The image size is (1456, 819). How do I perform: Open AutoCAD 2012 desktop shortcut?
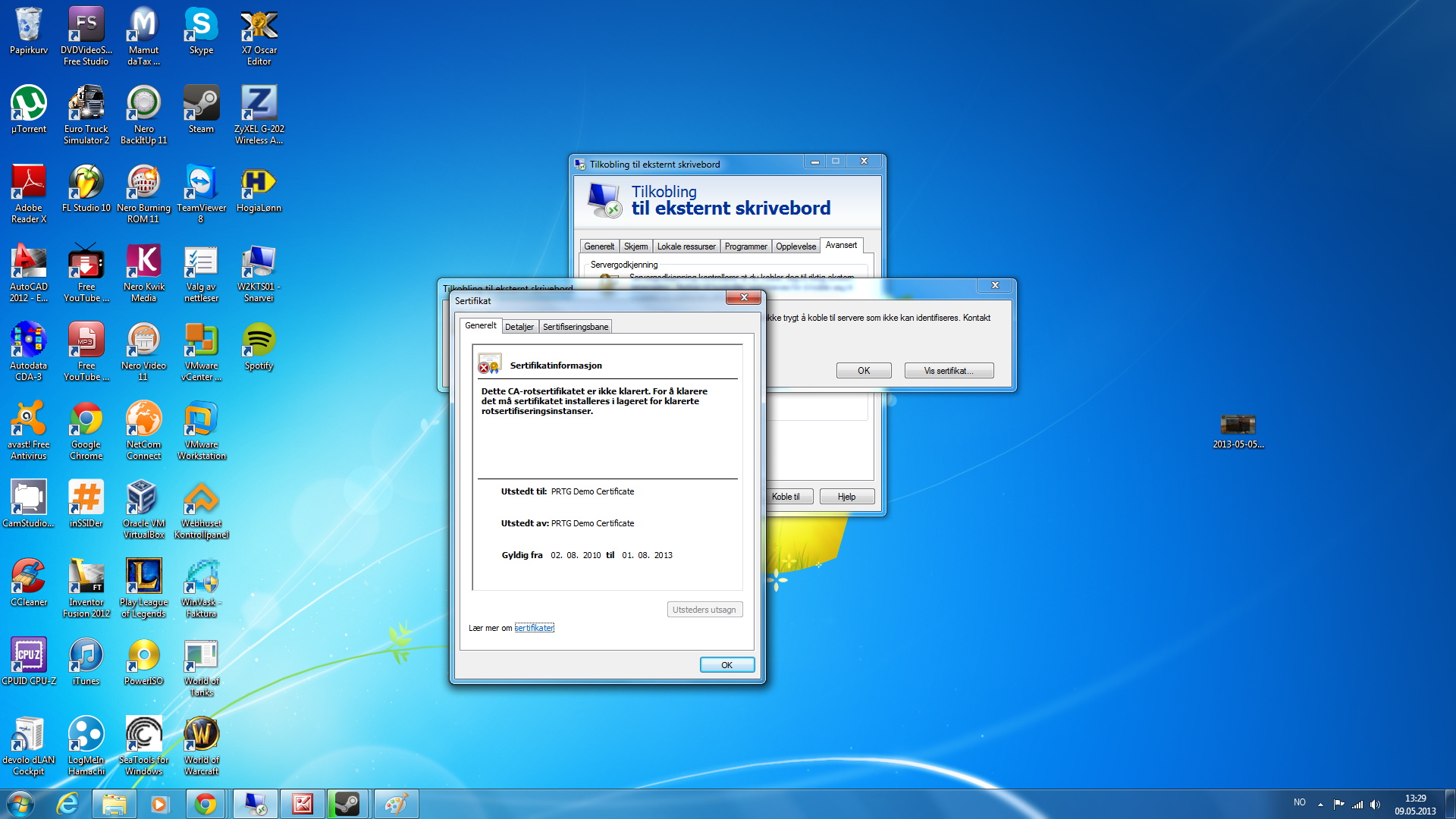[x=29, y=272]
